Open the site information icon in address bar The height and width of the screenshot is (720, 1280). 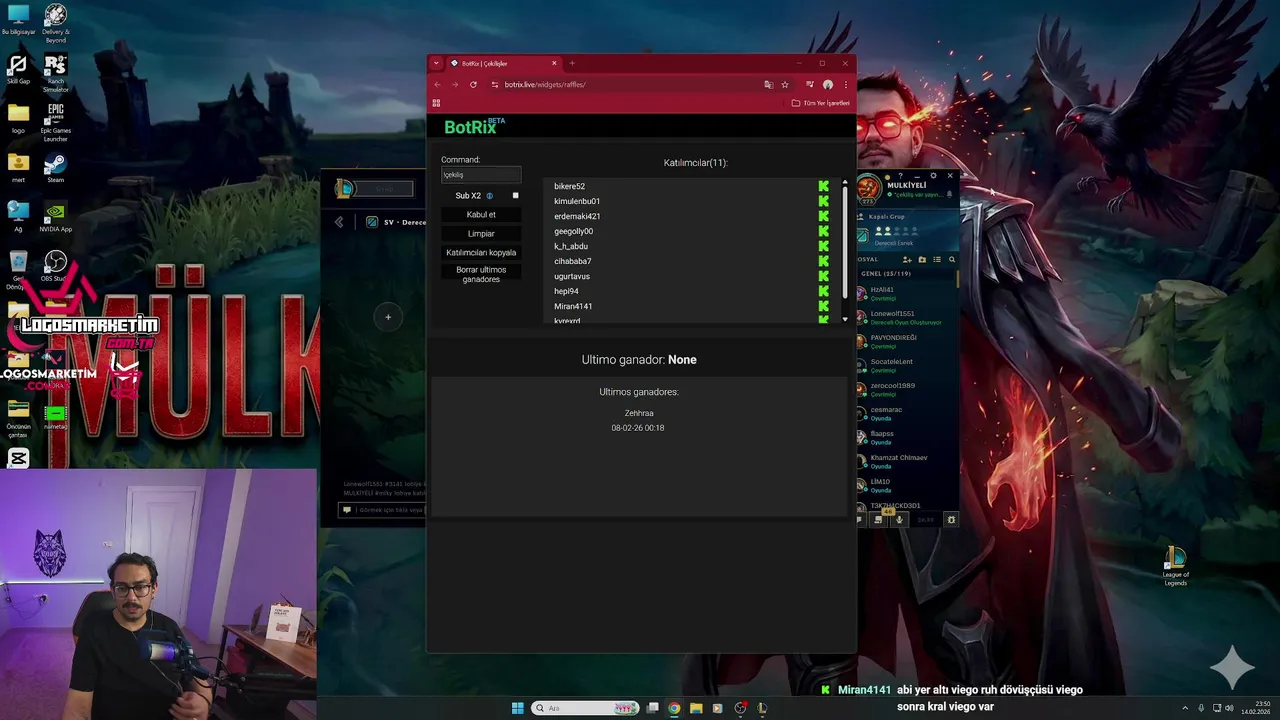pos(494,85)
